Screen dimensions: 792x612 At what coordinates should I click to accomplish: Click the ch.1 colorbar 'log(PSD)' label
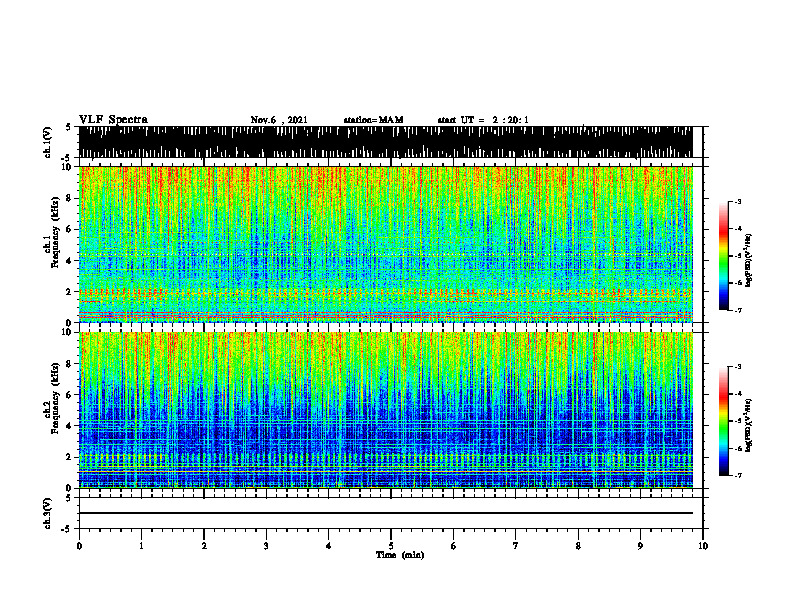click(x=749, y=260)
